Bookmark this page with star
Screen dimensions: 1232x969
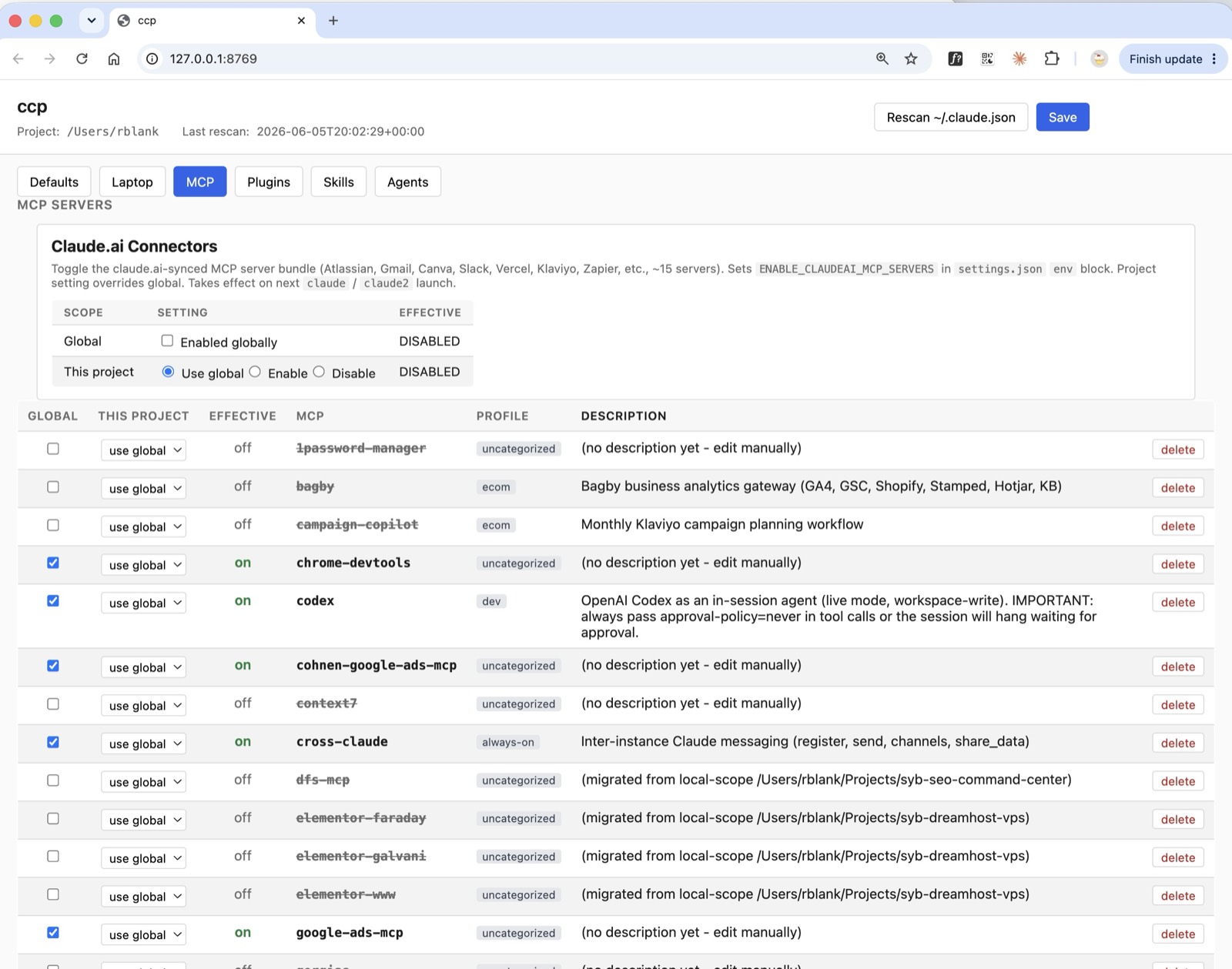pyautogui.click(x=911, y=58)
